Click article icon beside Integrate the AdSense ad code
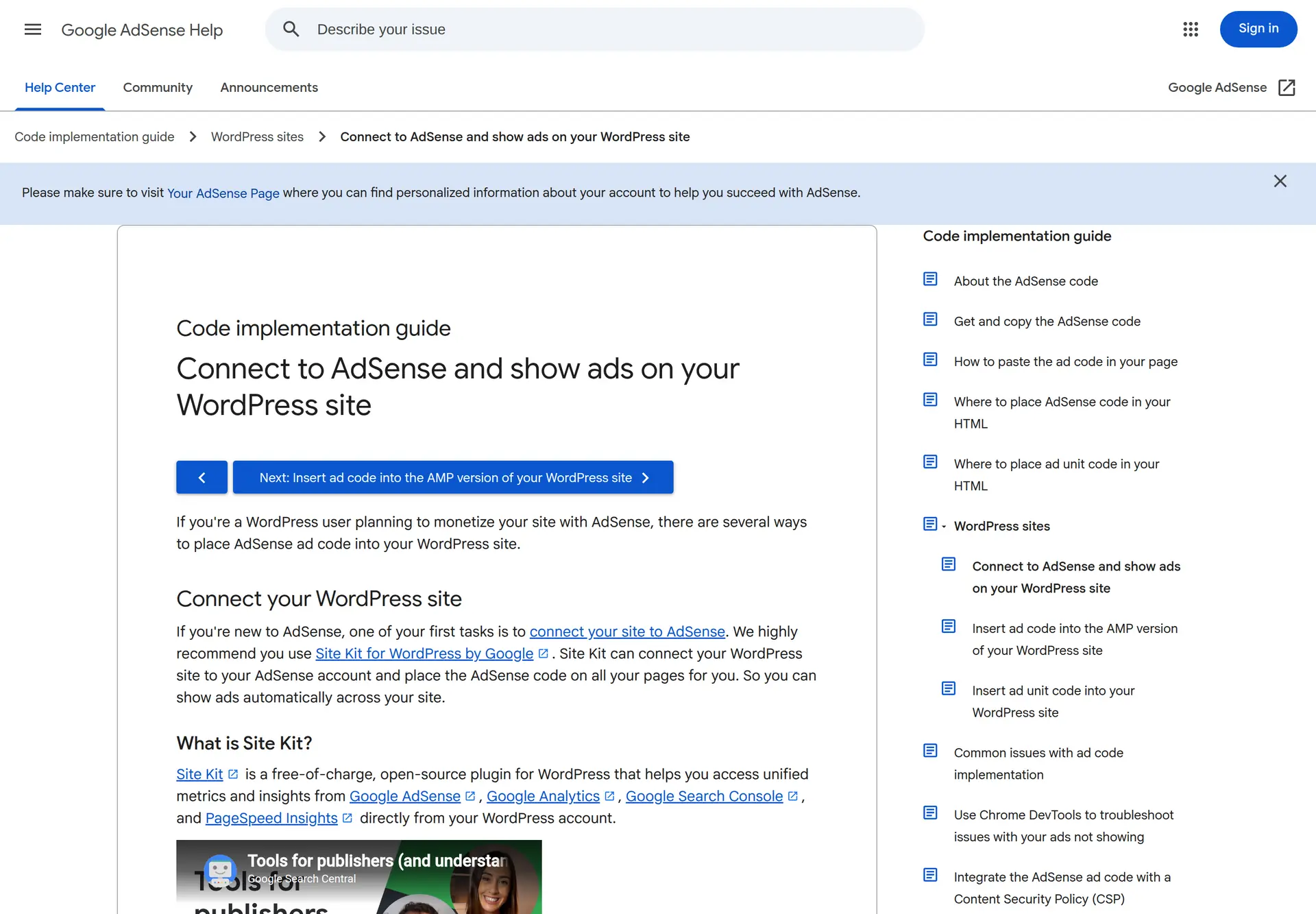 click(x=930, y=875)
